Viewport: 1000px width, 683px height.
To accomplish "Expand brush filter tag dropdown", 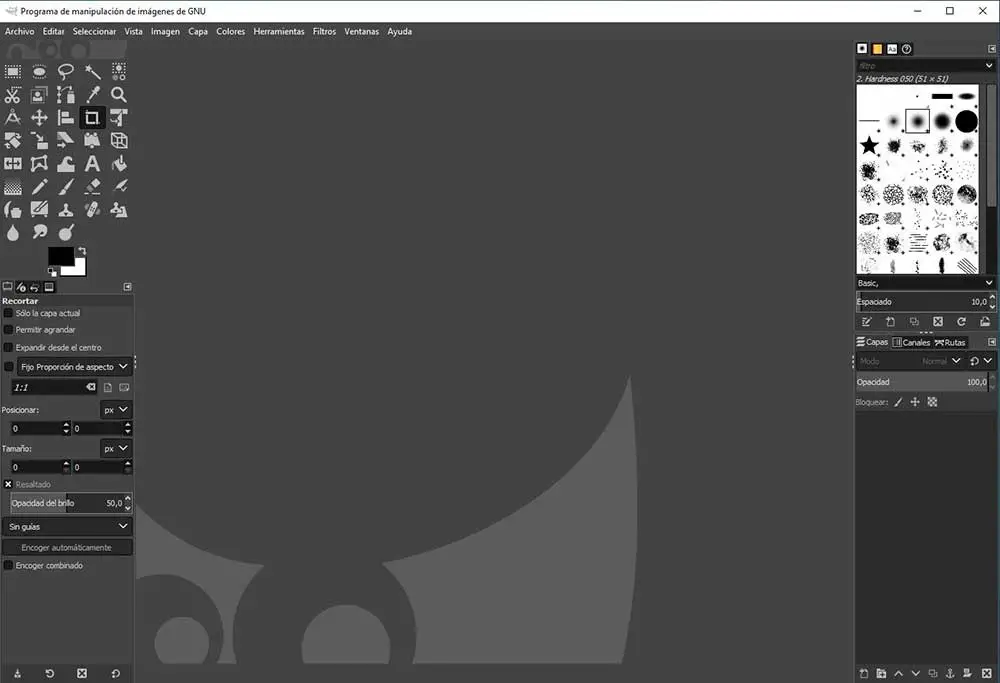I will (x=989, y=66).
